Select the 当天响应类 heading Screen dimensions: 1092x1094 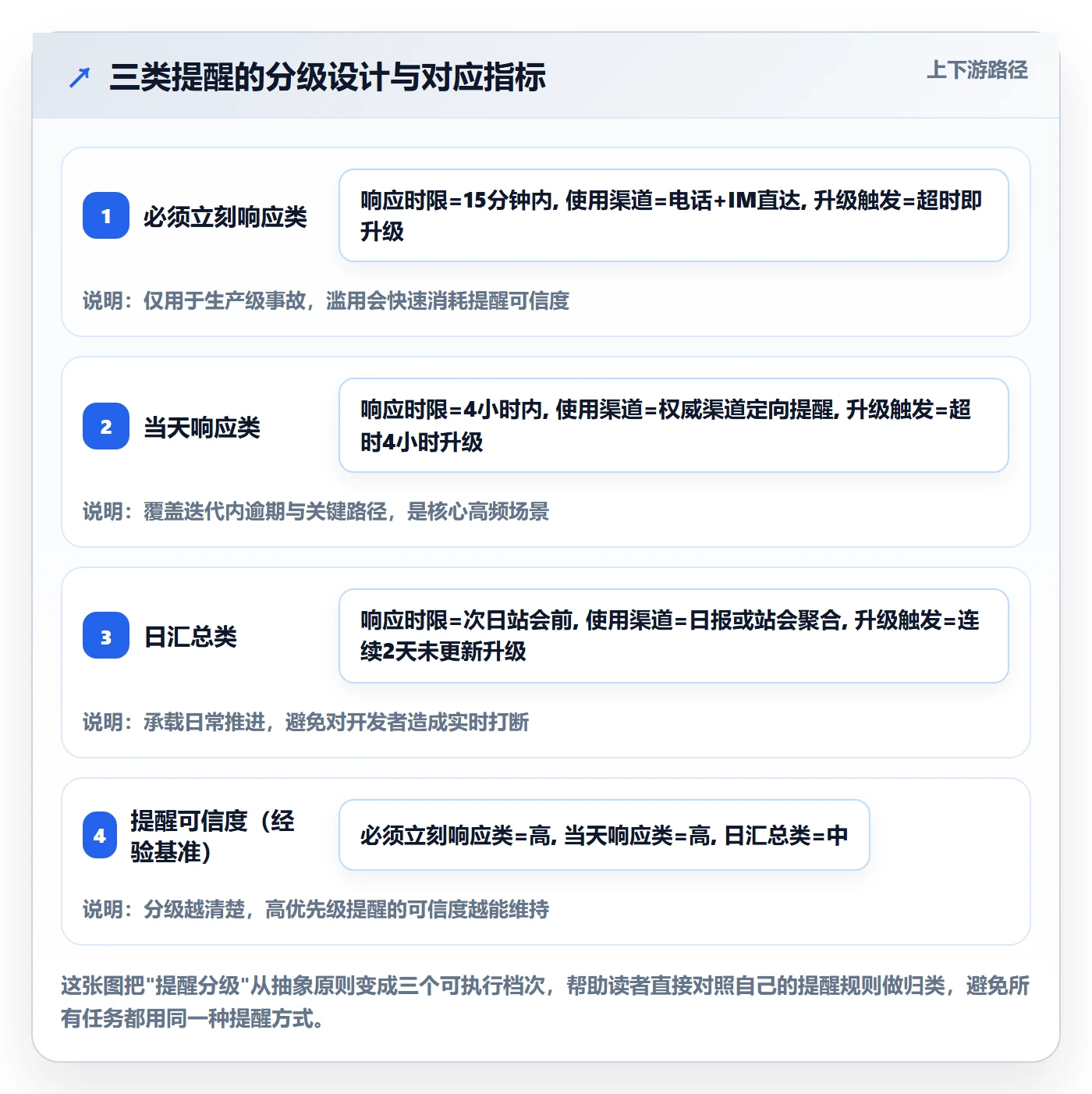(202, 427)
